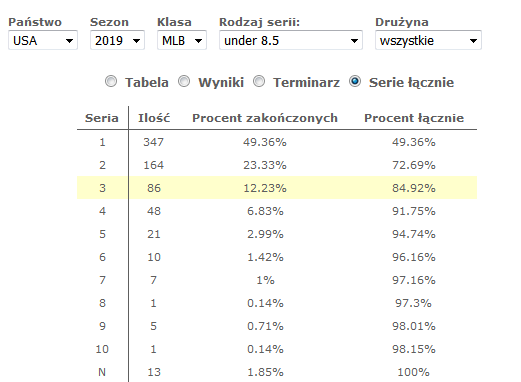Click the Ilość value 347 in row 1

click(154, 142)
